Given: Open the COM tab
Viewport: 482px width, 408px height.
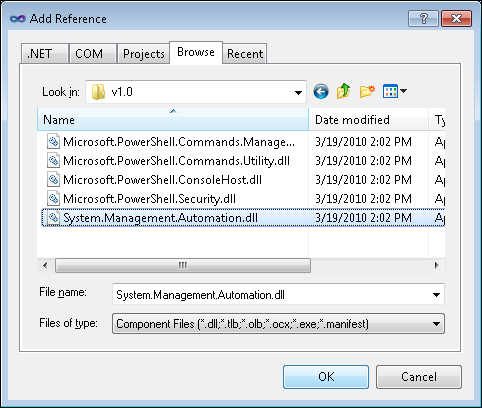Looking at the screenshot, I should pyautogui.click(x=93, y=53).
